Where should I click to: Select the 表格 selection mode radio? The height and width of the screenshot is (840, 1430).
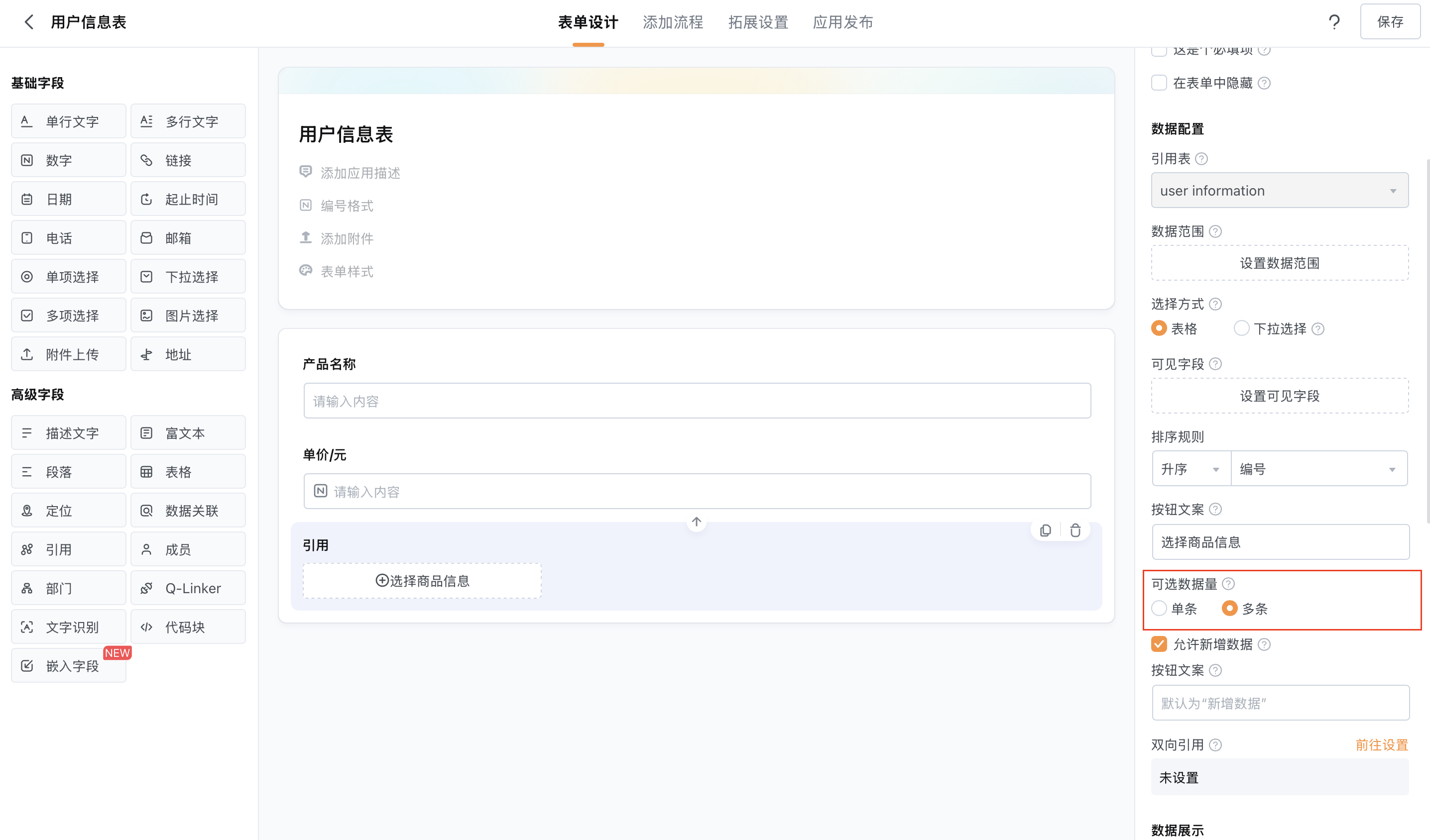(1159, 328)
